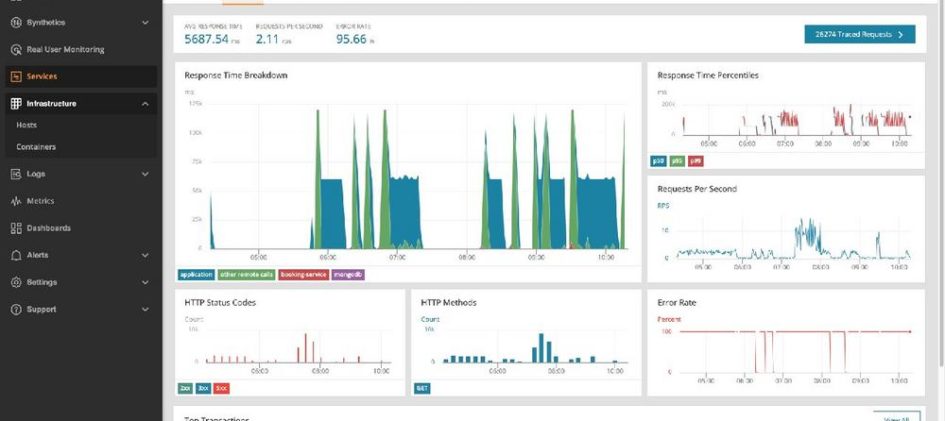The image size is (945, 421).
Task: Click the Alerts bell icon
Action: 16,255
